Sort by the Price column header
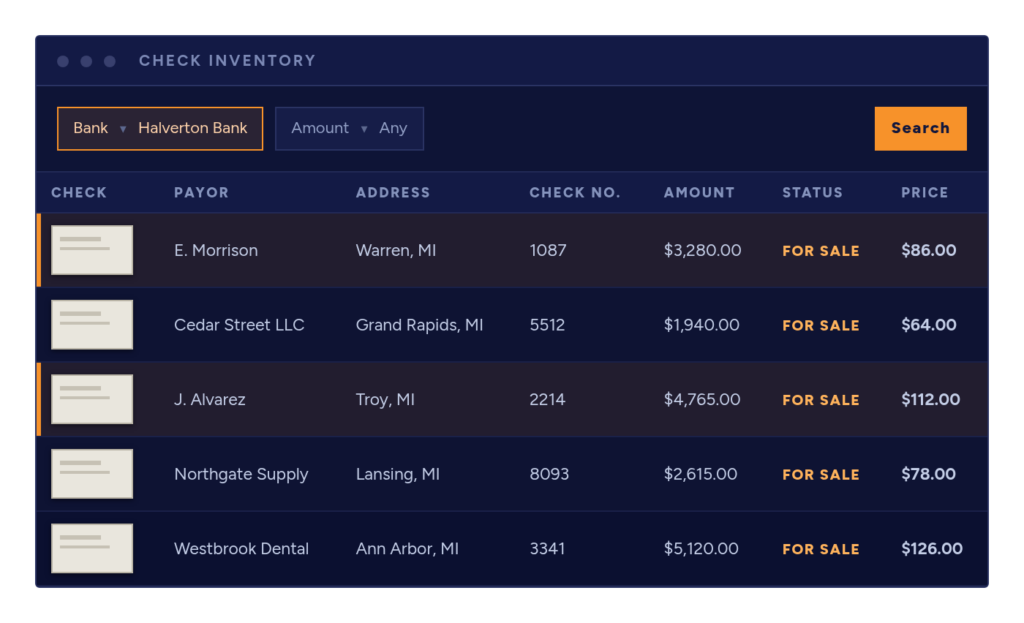This screenshot has width=1024, height=623. tap(925, 193)
